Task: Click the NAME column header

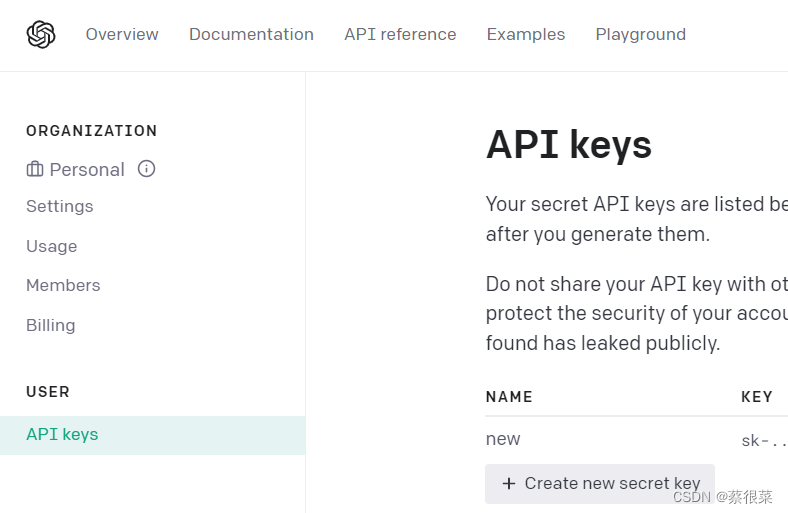Action: click(x=509, y=397)
